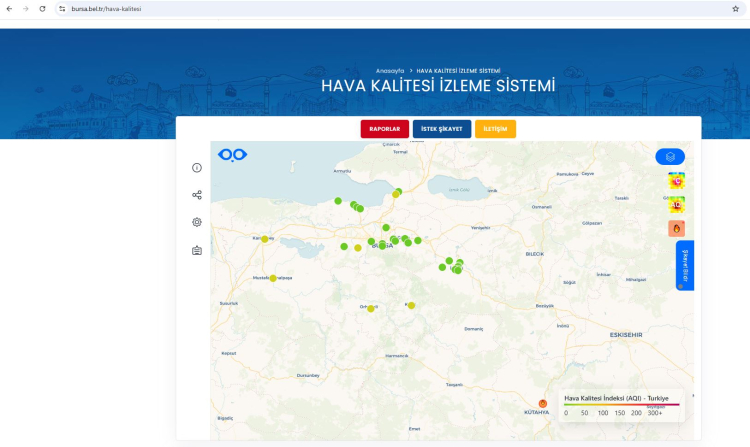
Task: Toggle the fire hotspot layer icon
Action: 677,229
